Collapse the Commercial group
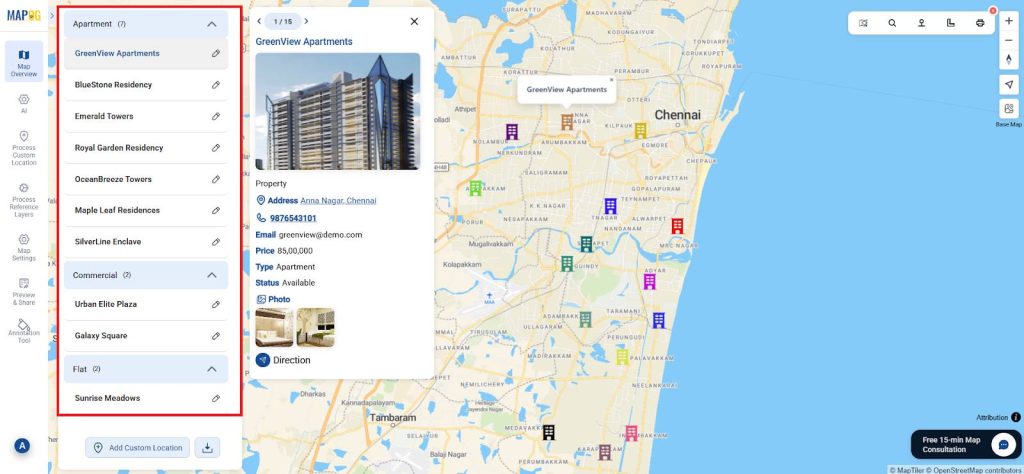Screen dimensions: 1024x474 pos(211,276)
